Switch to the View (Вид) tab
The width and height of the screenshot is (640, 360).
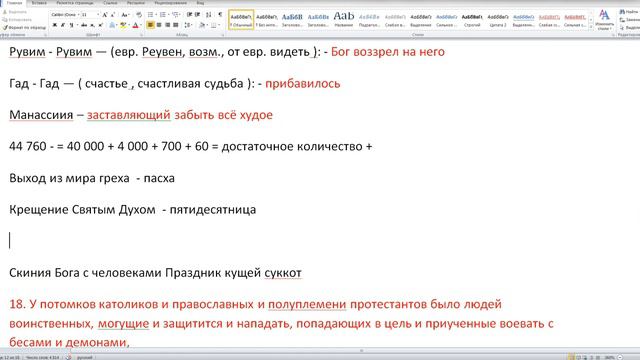(200, 3)
